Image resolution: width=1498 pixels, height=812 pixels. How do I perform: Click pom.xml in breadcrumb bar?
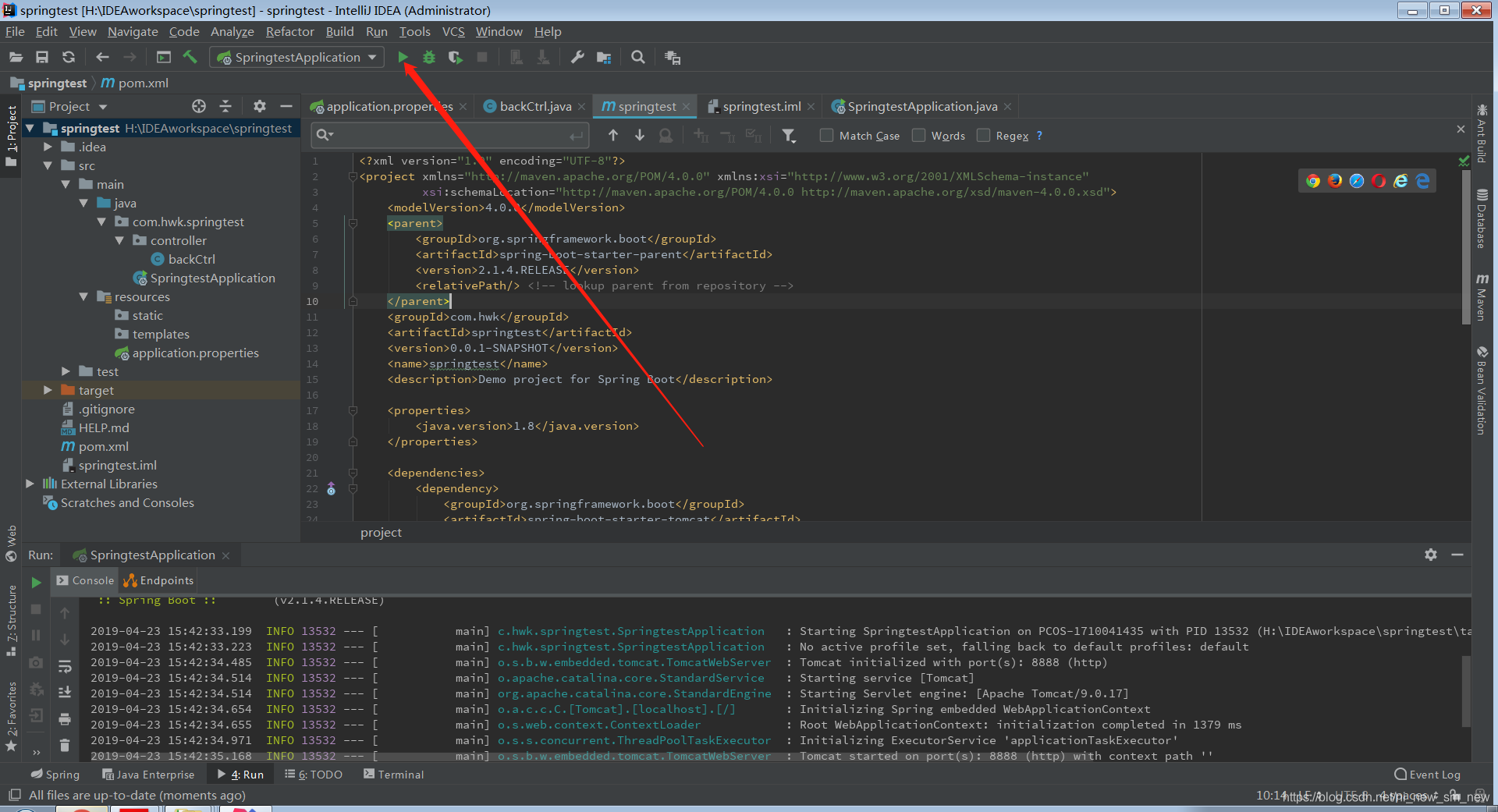(136, 83)
